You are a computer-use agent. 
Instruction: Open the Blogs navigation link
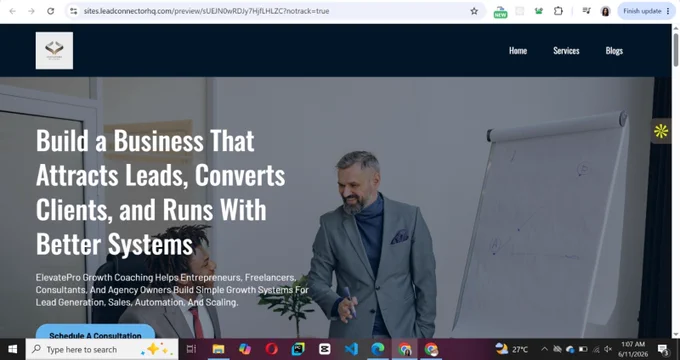click(x=614, y=51)
